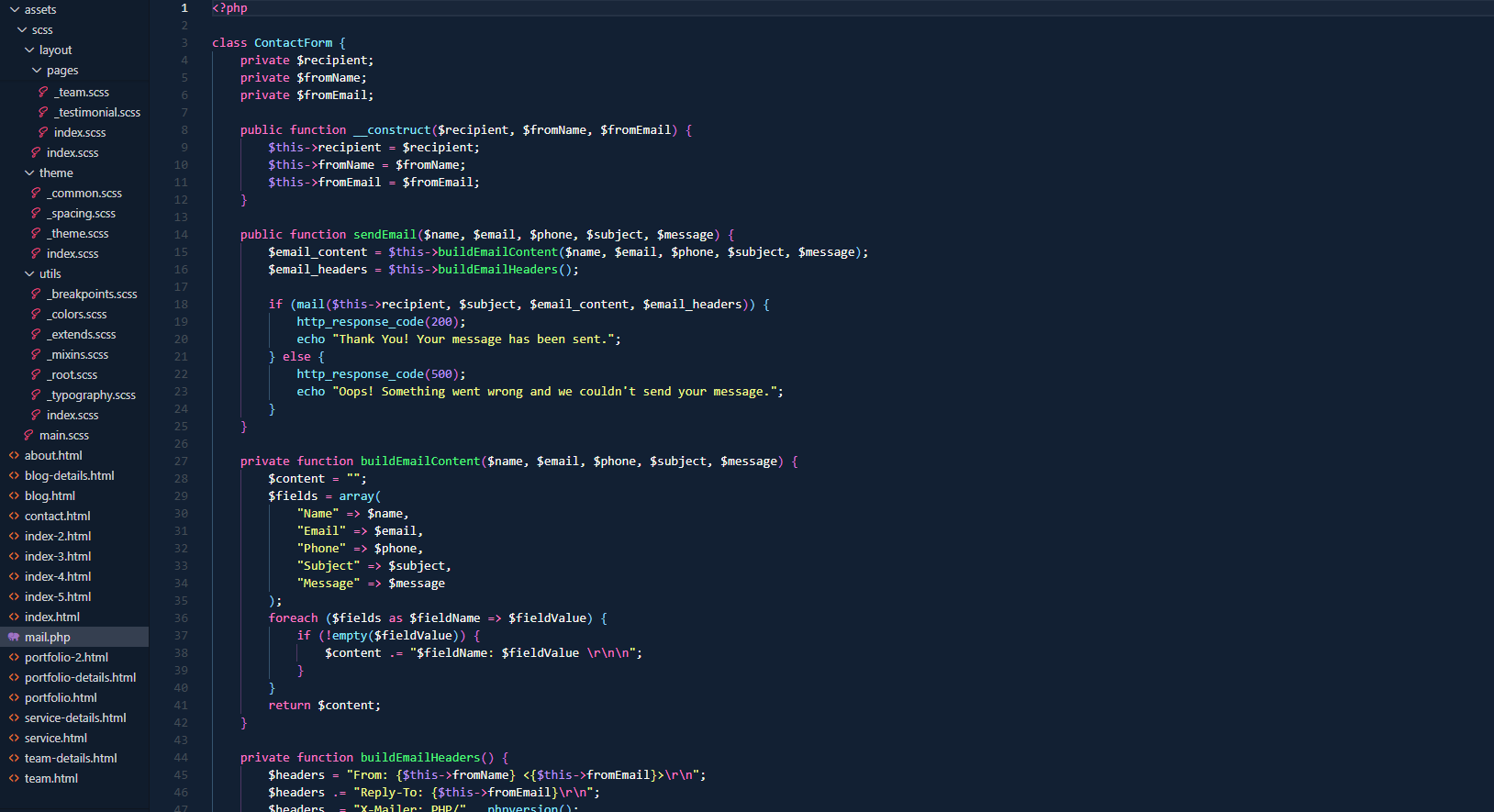Screen dimensions: 1494x812
Task: Click the Sass icon beside main.scss
Action: pyautogui.click(x=28, y=435)
